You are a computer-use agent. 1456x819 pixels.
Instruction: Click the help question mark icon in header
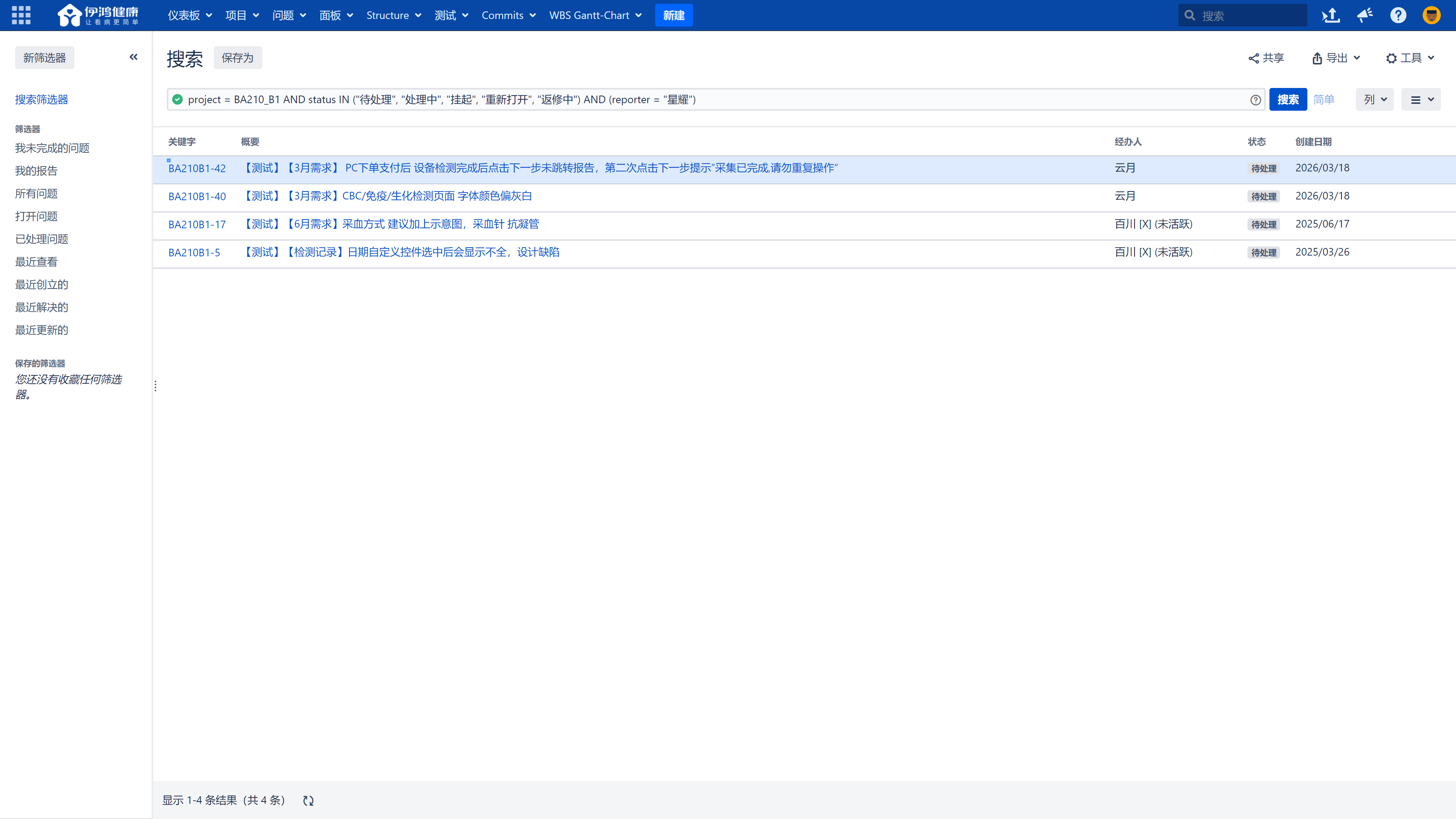tap(1398, 15)
